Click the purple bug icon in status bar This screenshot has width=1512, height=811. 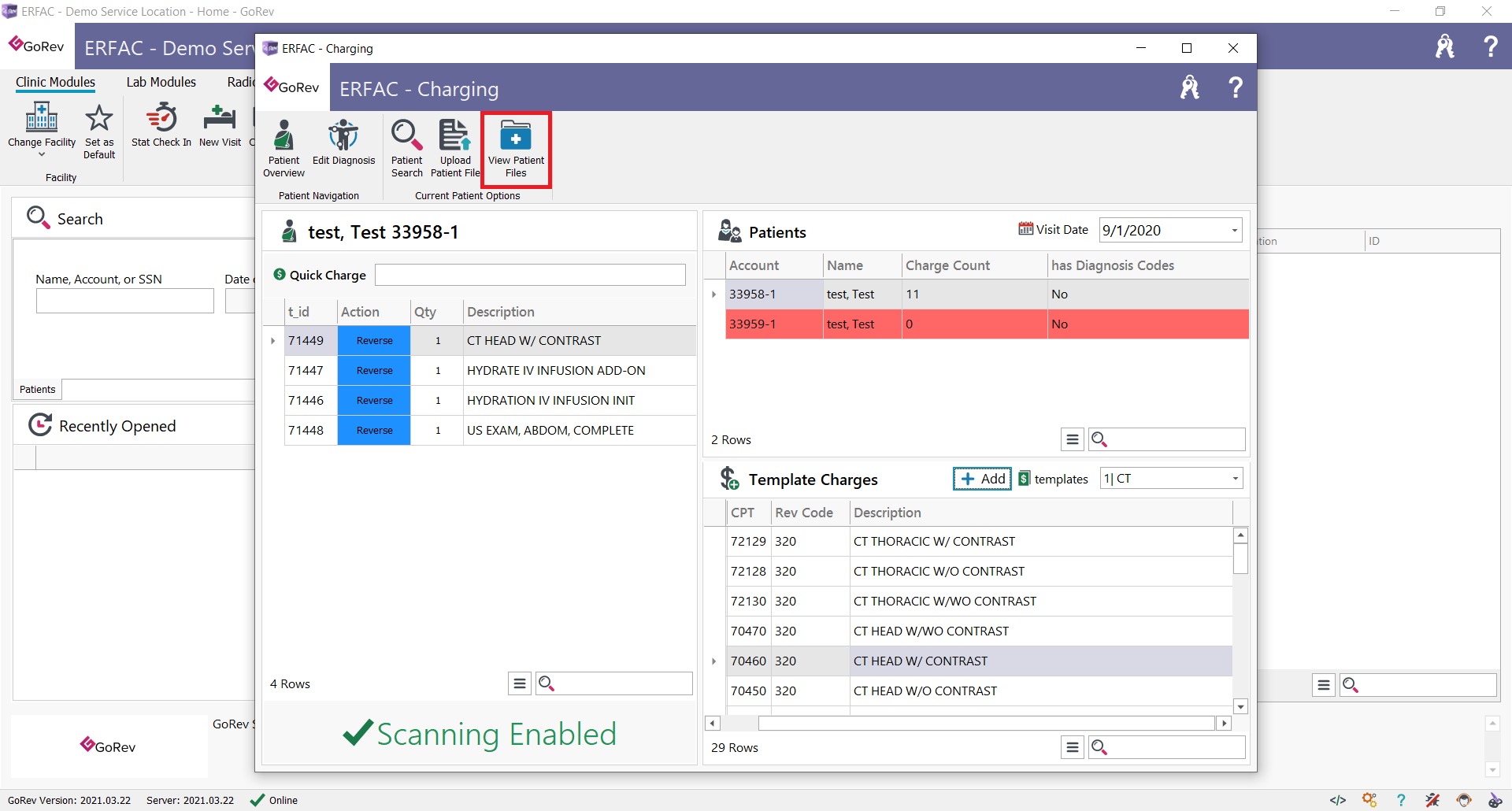(1495, 801)
